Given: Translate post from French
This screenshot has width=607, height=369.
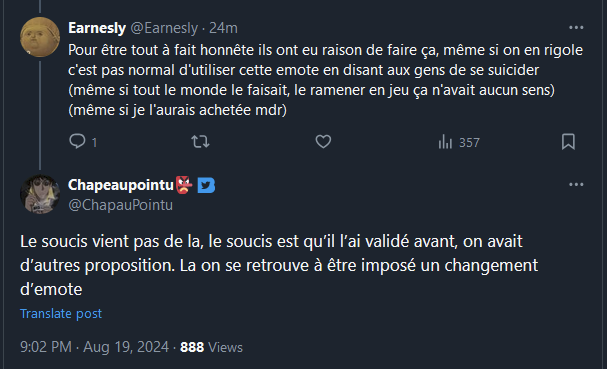Looking at the screenshot, I should [61, 313].
